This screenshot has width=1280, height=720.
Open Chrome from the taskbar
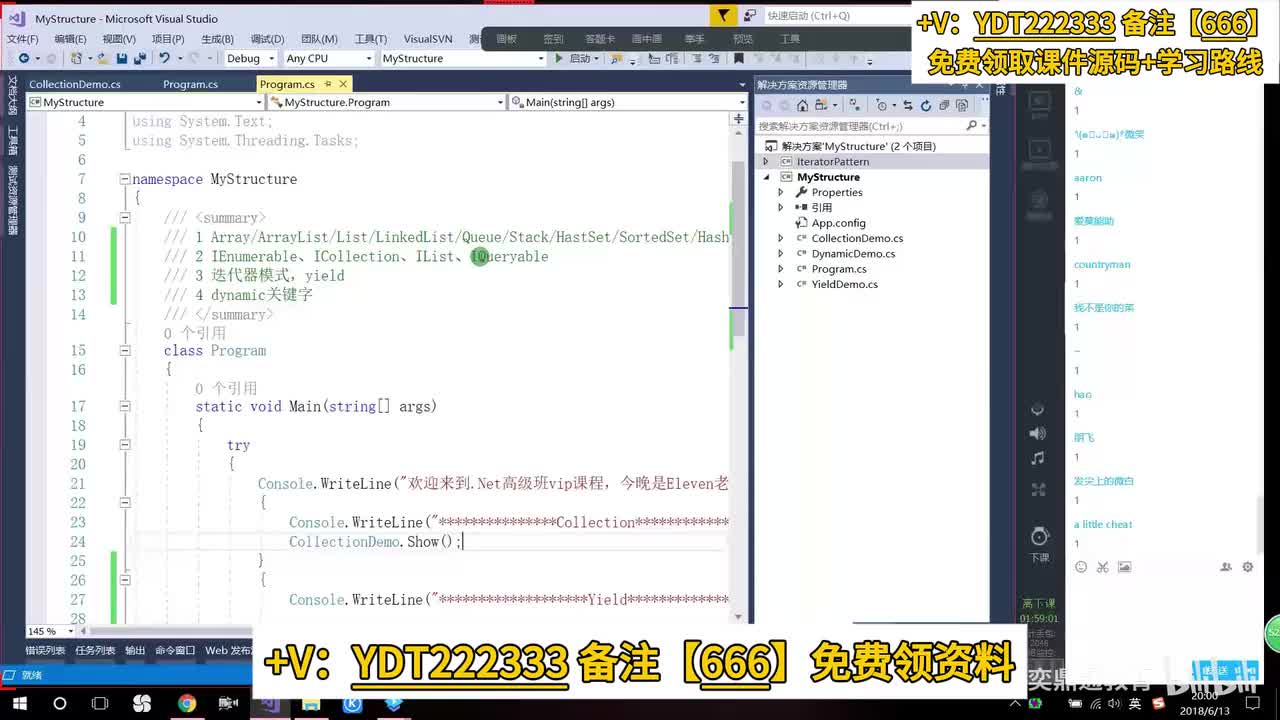[x=187, y=704]
